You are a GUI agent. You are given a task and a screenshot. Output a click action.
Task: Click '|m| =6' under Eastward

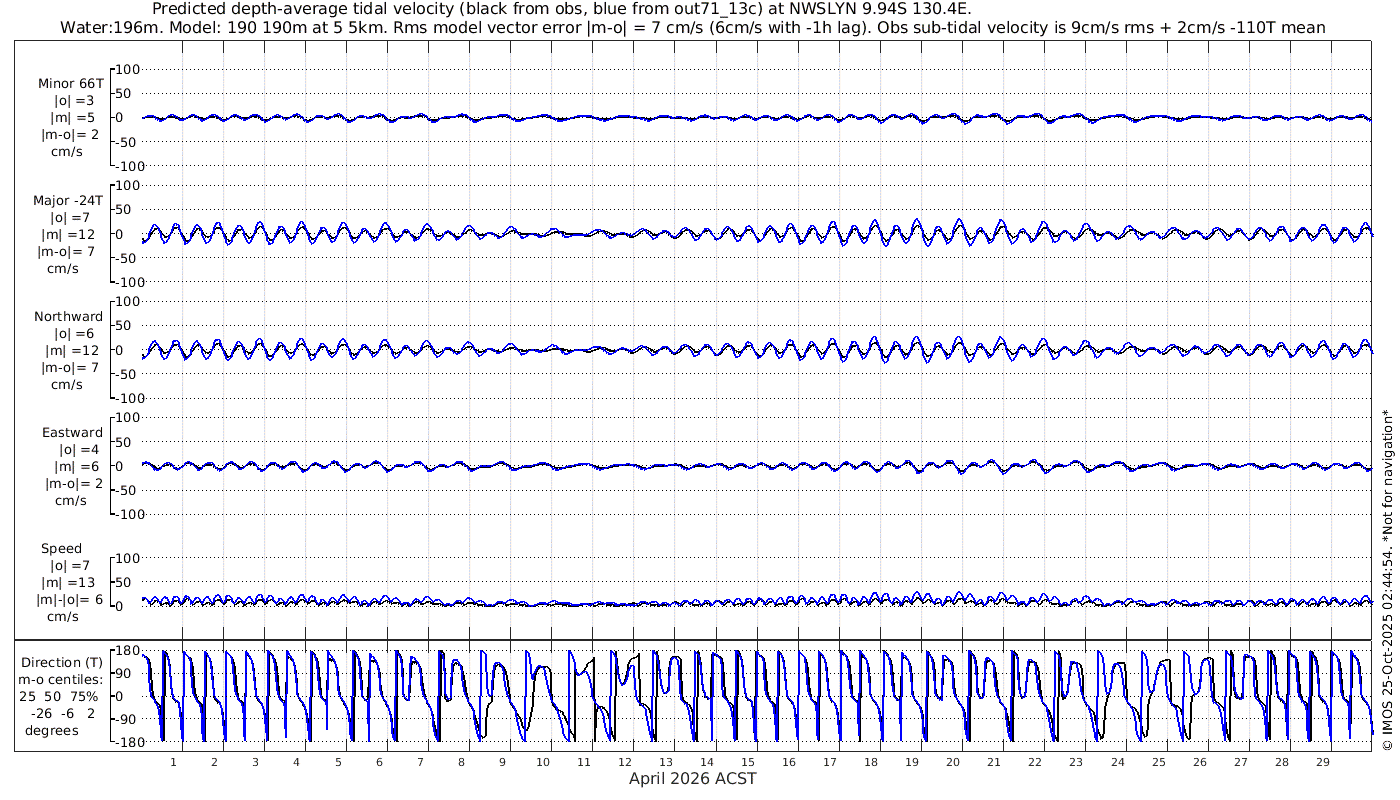point(77,466)
